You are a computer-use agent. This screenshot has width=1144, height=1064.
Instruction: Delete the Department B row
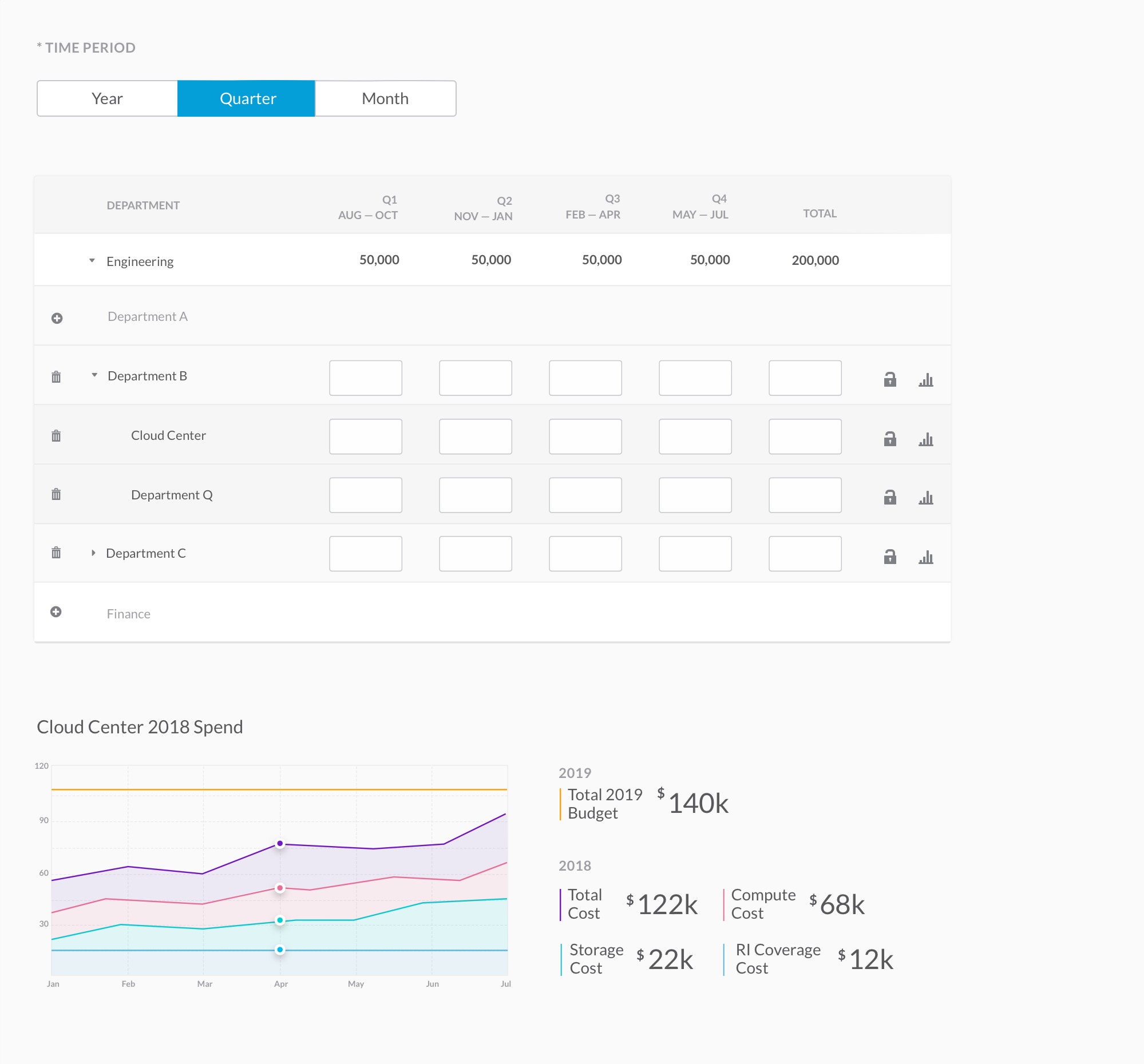tap(56, 377)
